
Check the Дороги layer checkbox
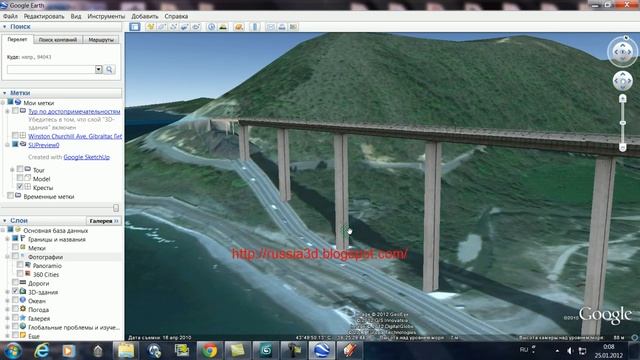point(15,283)
